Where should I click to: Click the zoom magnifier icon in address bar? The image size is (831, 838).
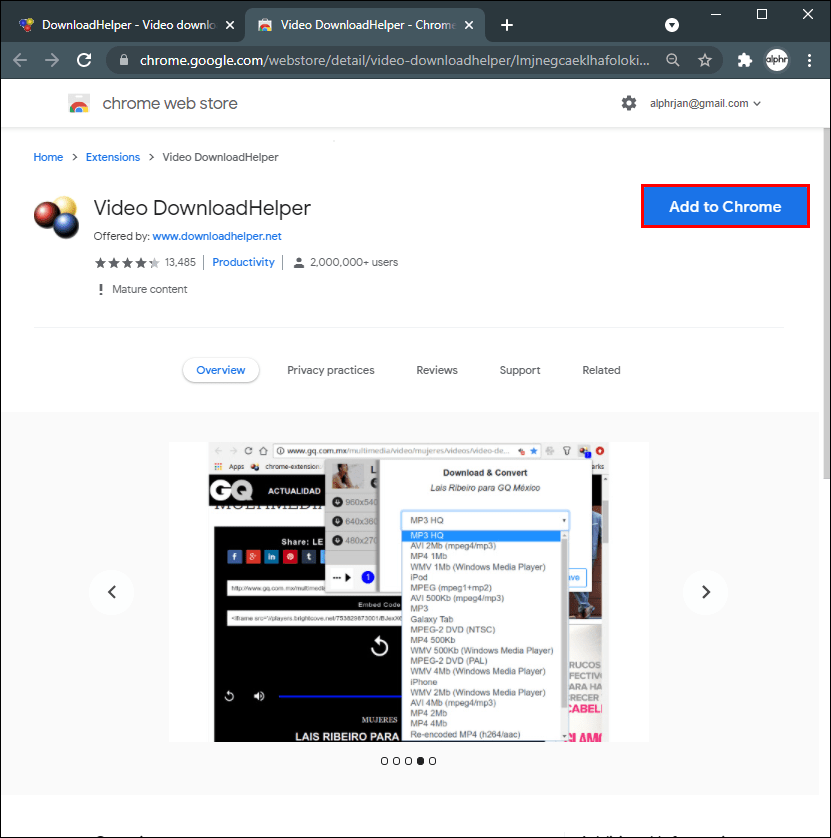point(673,60)
